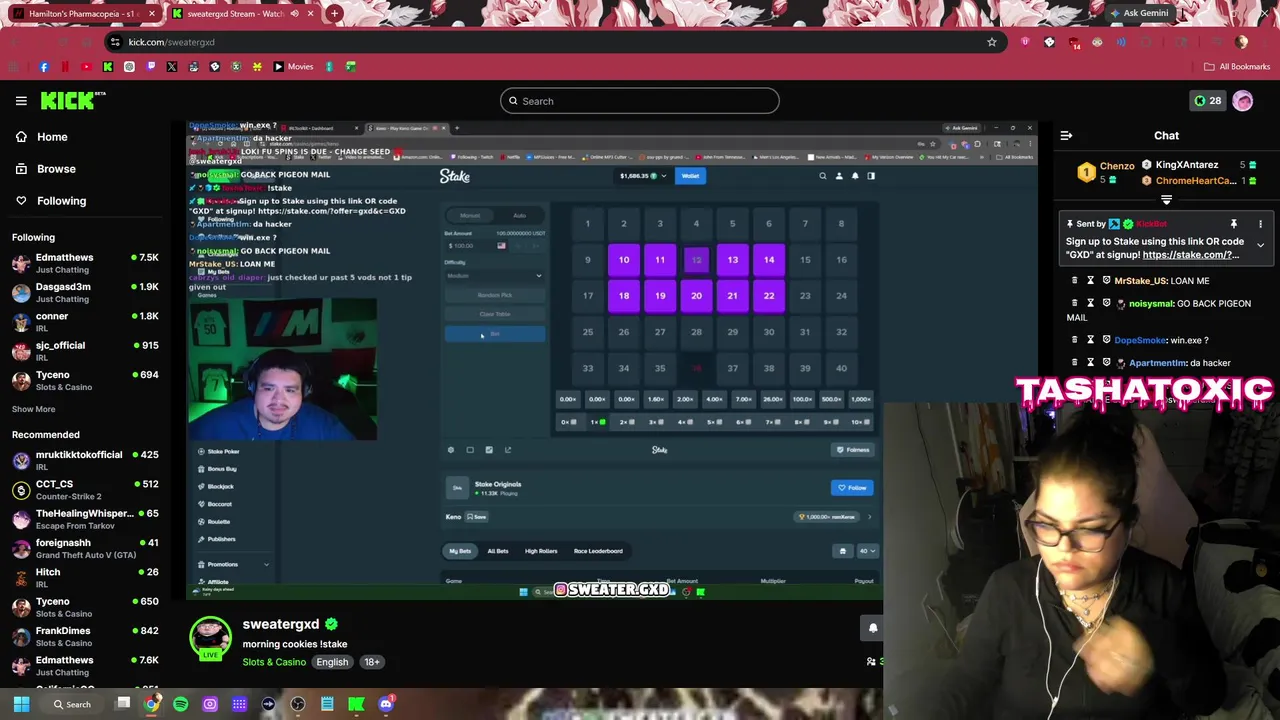This screenshot has height=720, width=1280.
Task: Ban DopeSmoke with the shield icon
Action: pos(1106,340)
